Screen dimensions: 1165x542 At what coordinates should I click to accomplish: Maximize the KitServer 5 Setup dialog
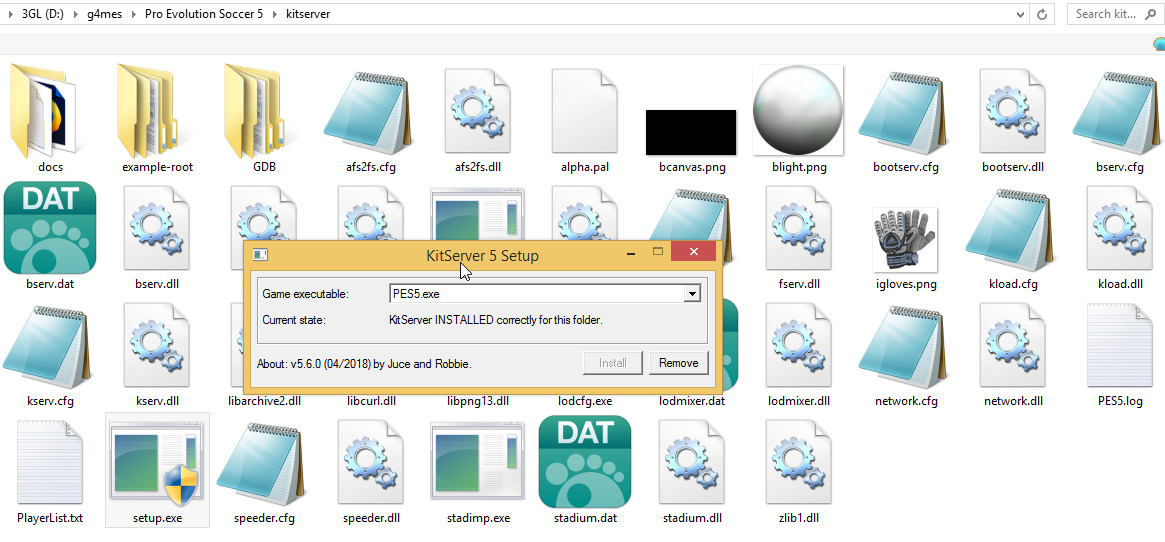click(658, 253)
